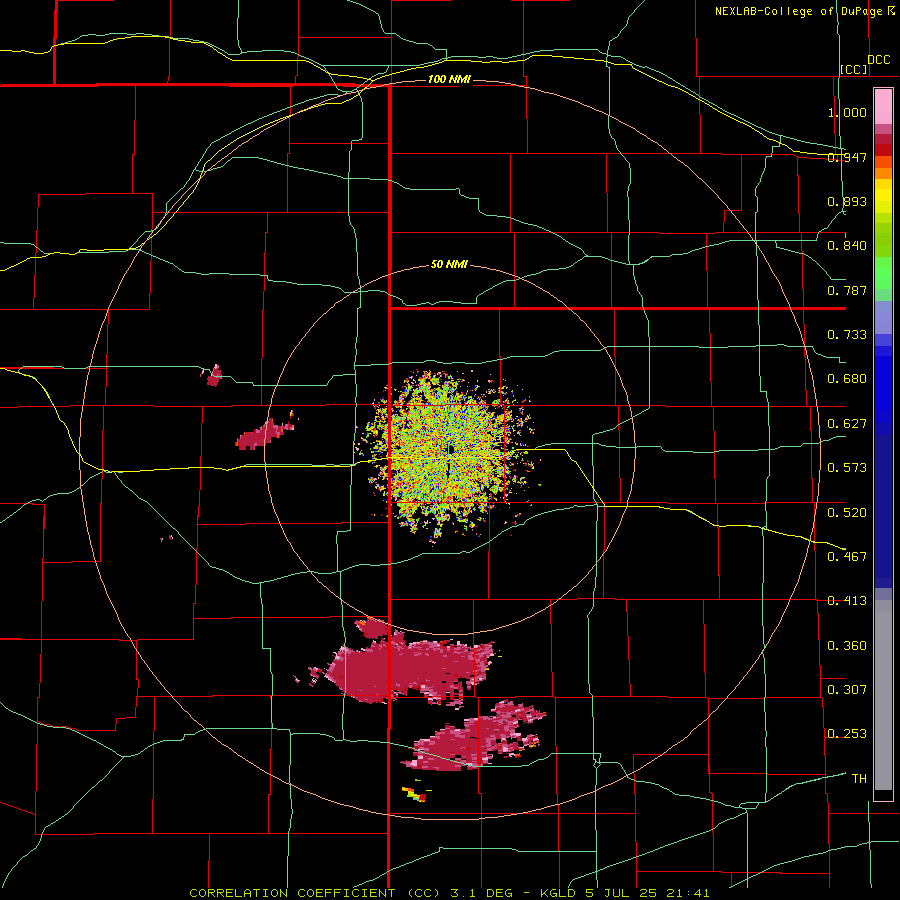Click the small crimson echo west of radar
The width and height of the screenshot is (900, 900).
click(264, 435)
